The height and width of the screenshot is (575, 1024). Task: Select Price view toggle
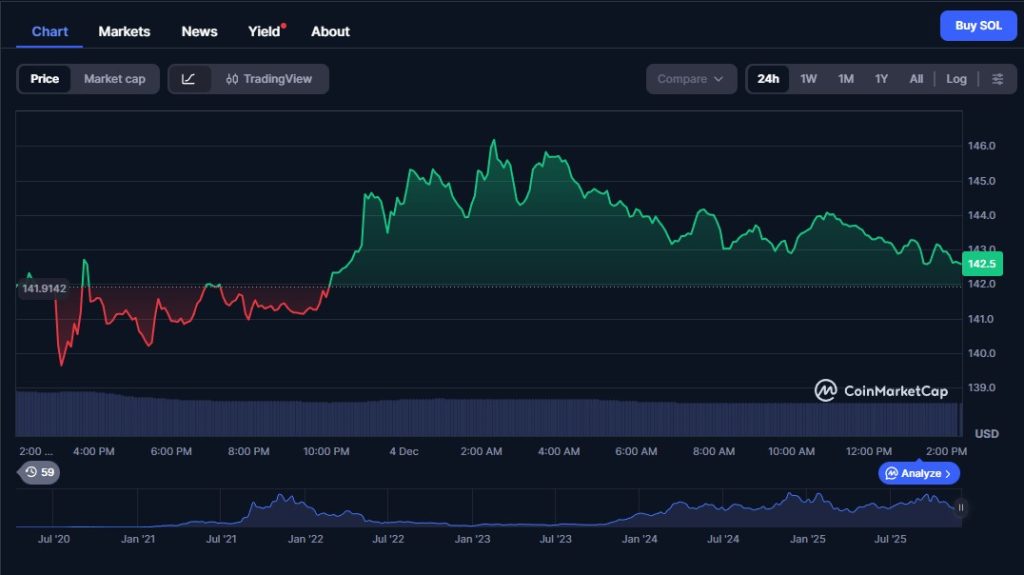[44, 79]
